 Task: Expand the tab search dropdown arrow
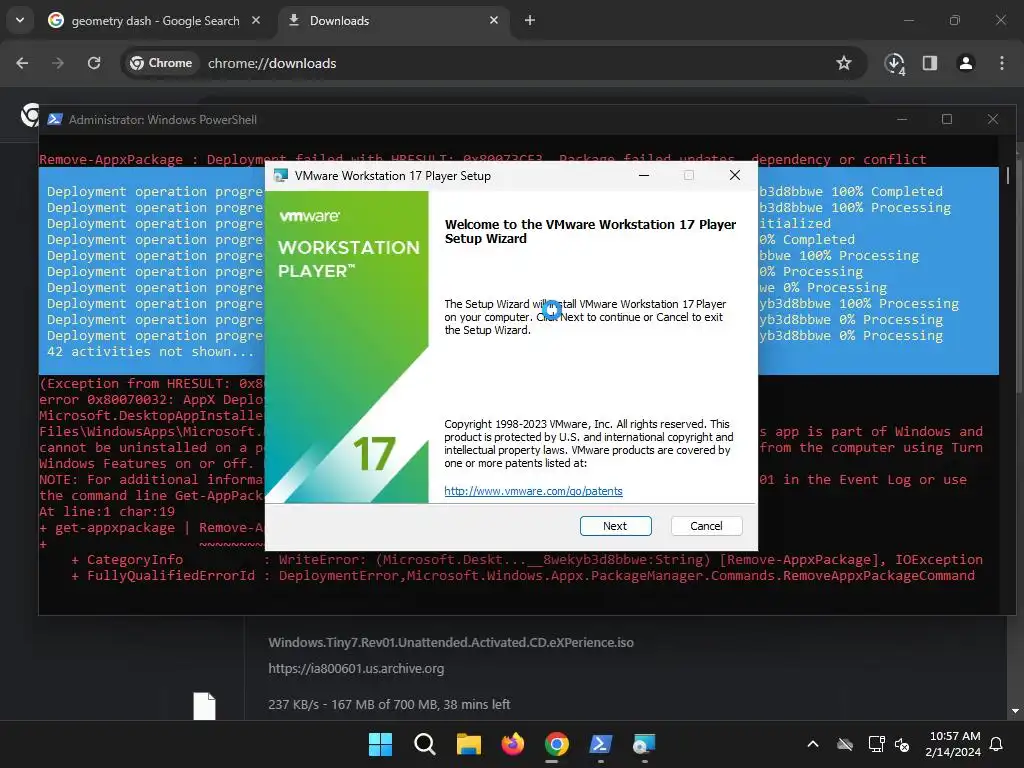pos(20,20)
